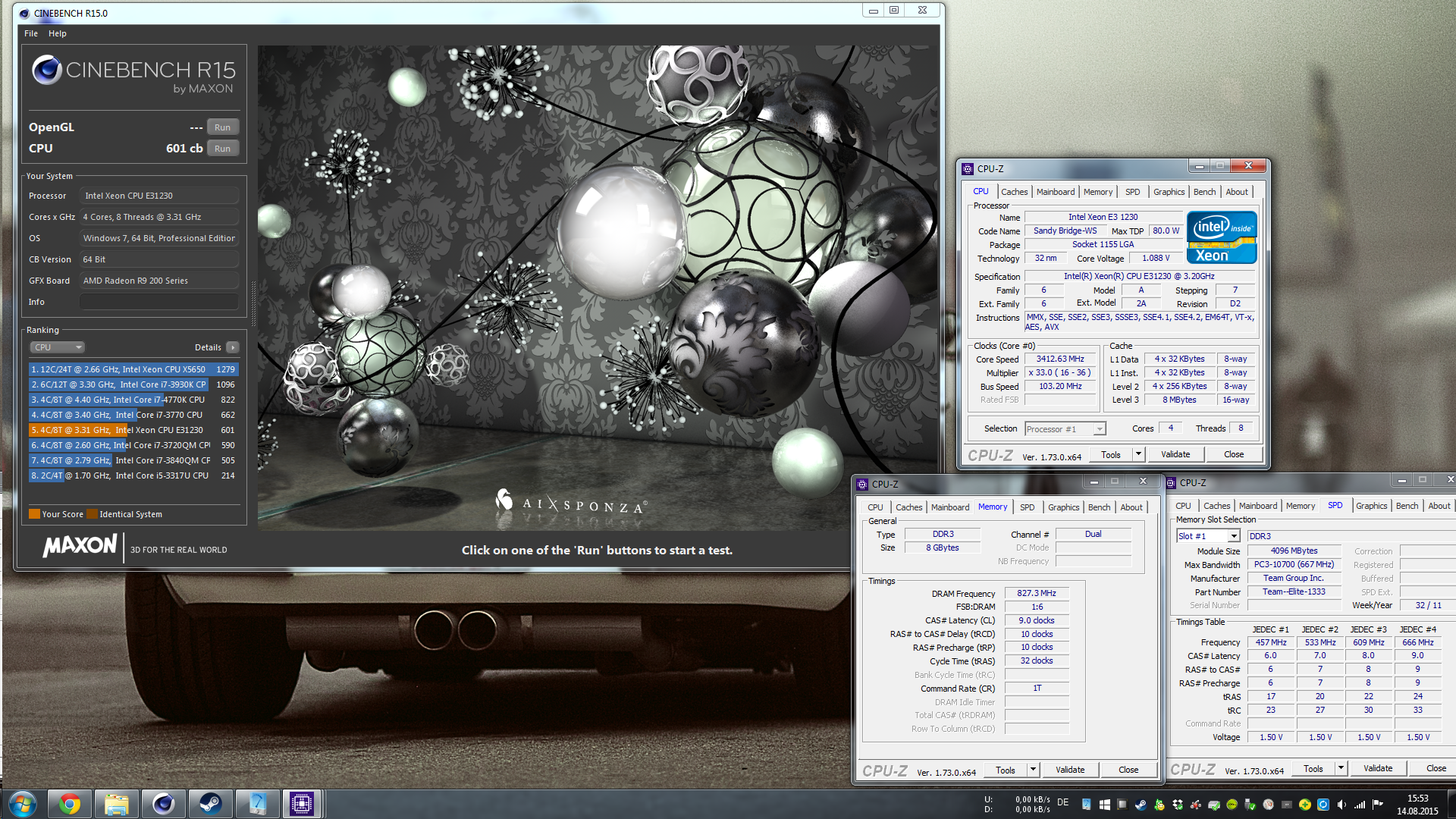
Task: Expand Tools dropdown arrow in top CPU-Z
Action: [1138, 454]
